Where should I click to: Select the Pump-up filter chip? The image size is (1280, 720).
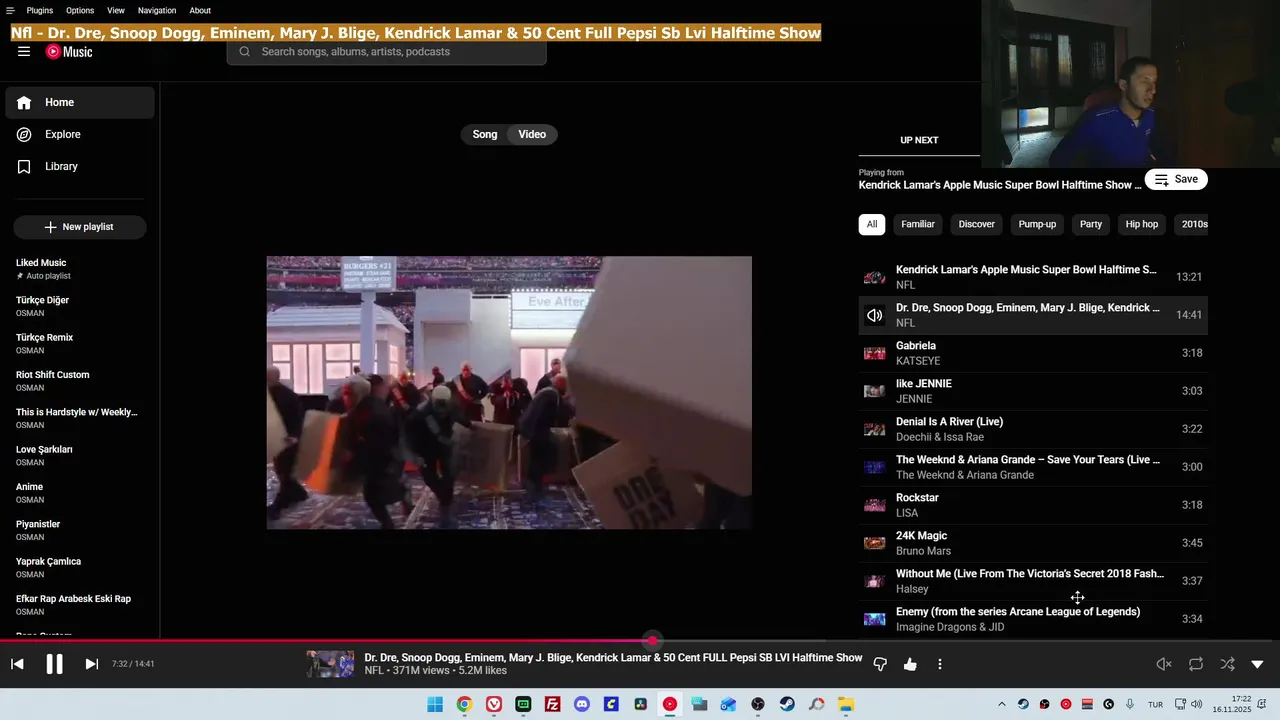click(1037, 224)
